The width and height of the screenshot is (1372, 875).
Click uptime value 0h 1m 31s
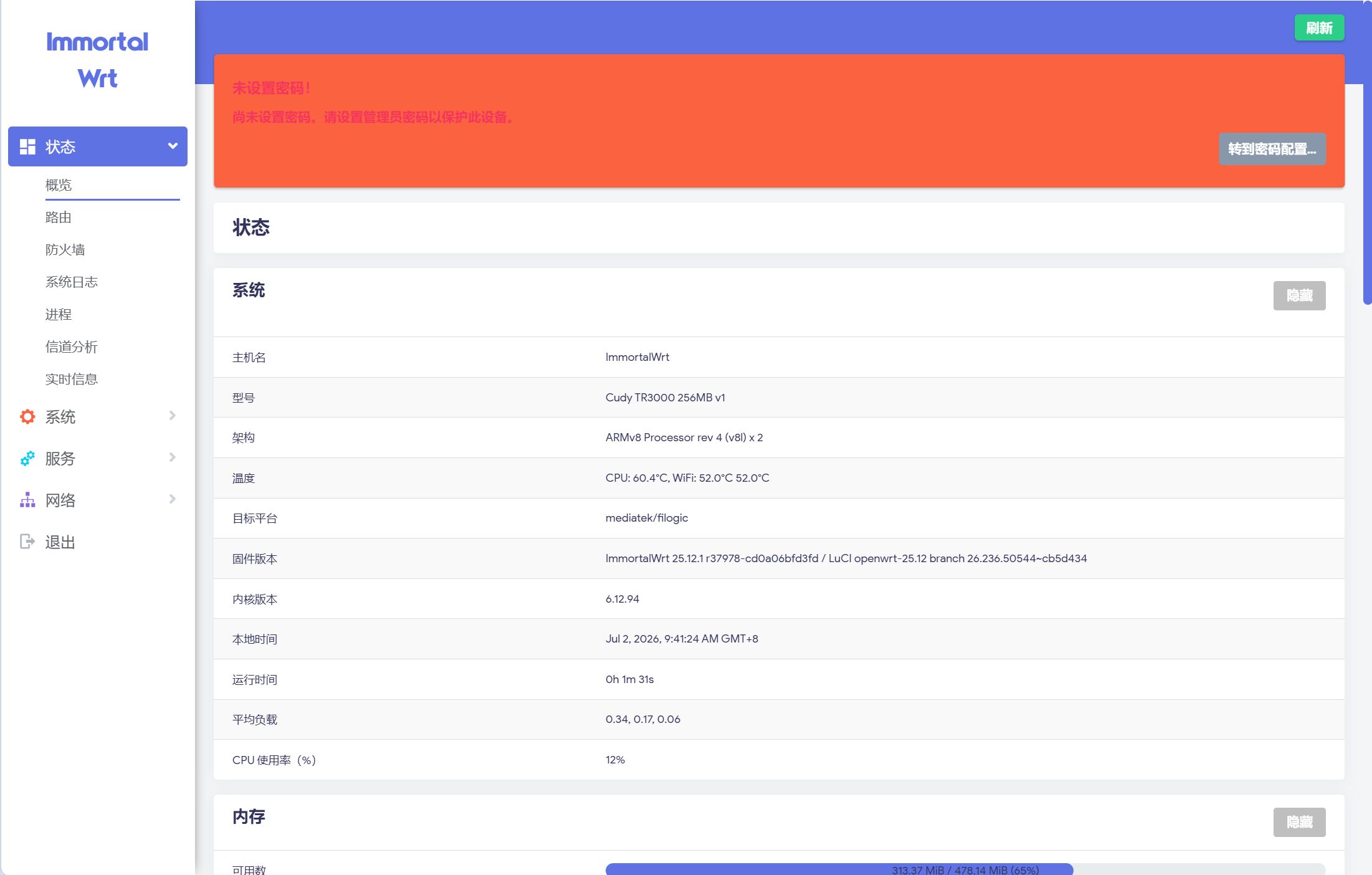pos(630,679)
